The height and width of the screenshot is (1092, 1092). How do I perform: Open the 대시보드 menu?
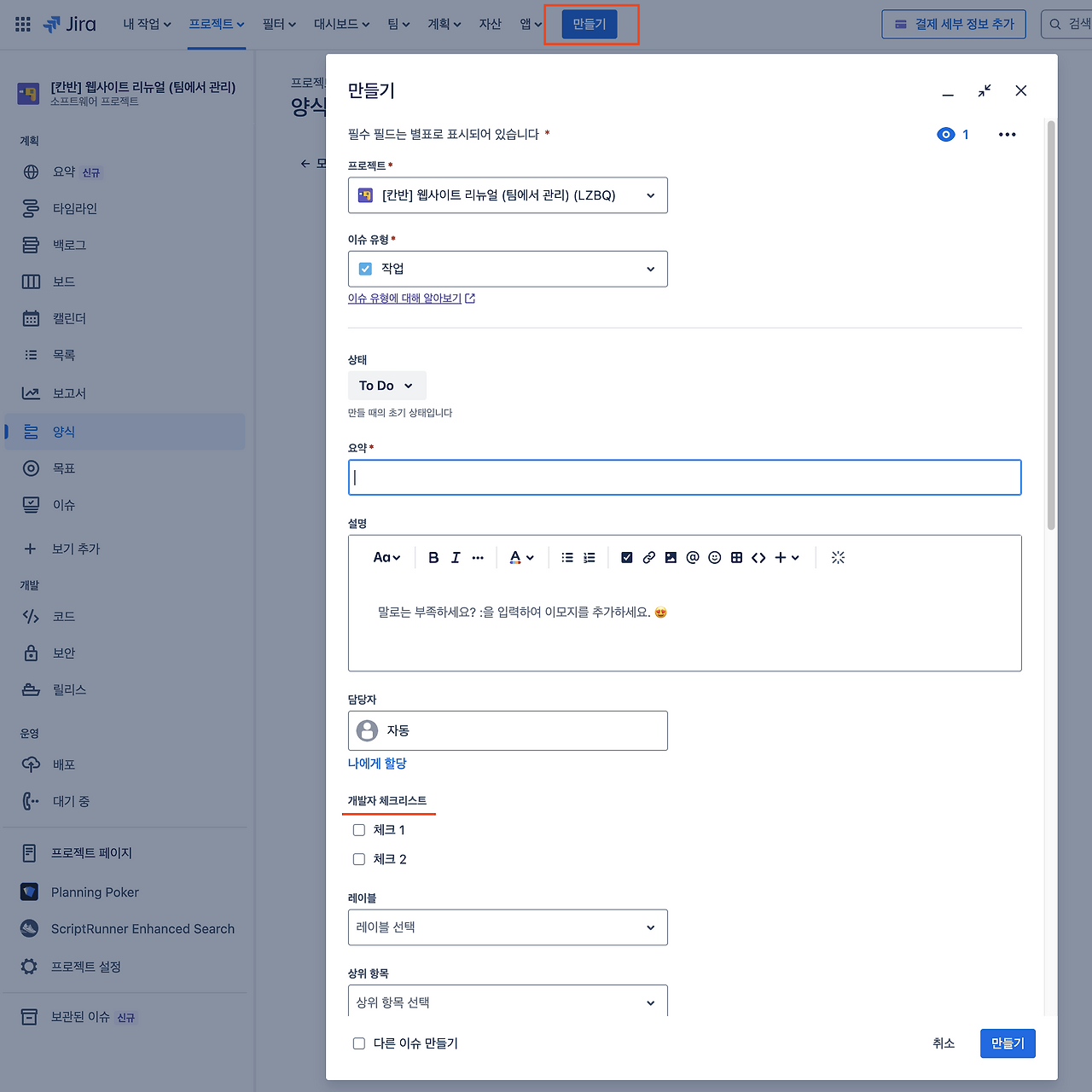[x=341, y=24]
